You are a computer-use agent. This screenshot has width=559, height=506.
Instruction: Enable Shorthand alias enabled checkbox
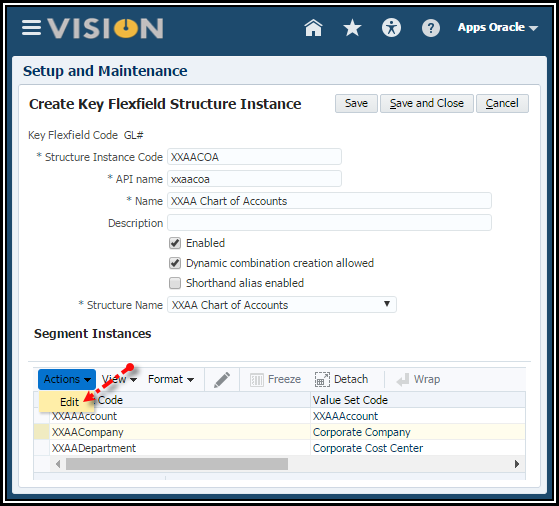(175, 283)
